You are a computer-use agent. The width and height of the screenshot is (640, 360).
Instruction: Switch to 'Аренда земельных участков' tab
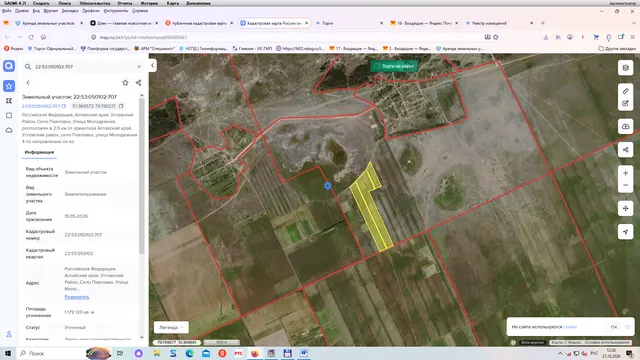(x=49, y=23)
